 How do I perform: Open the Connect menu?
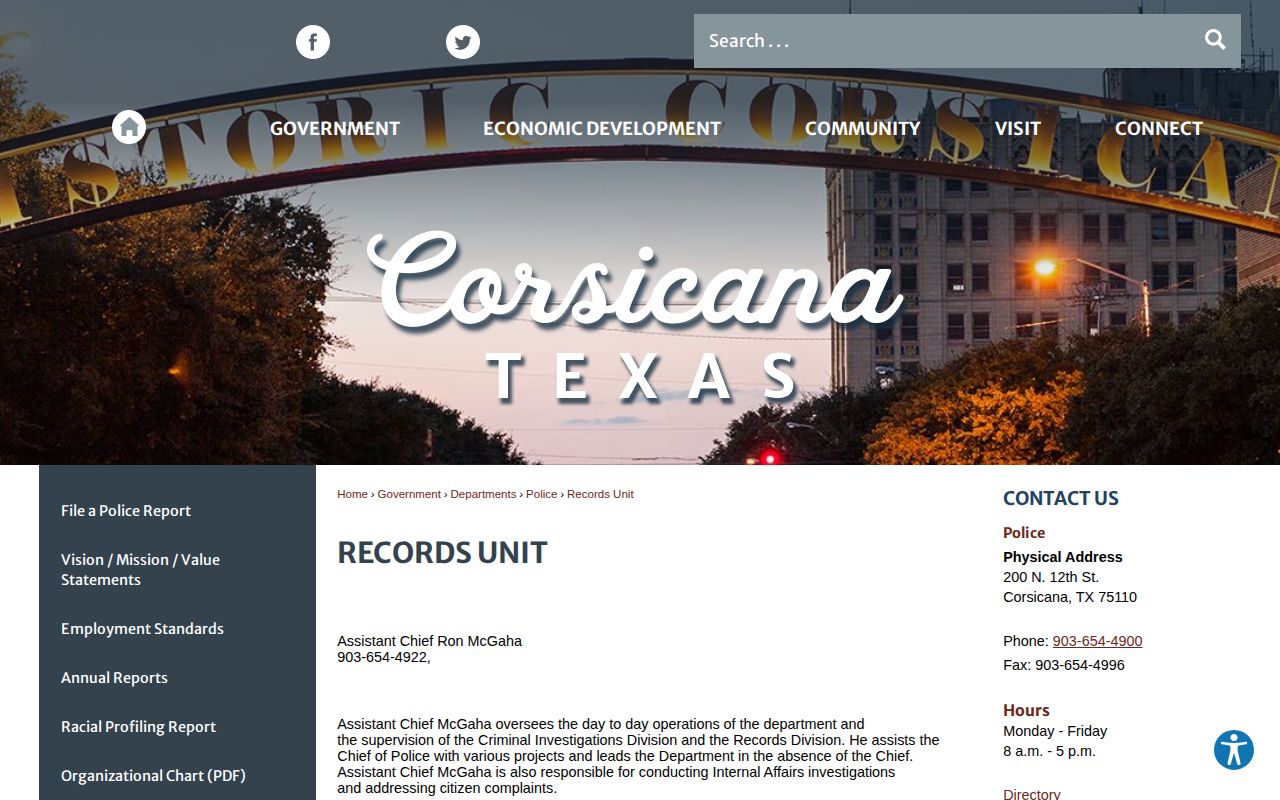[x=1159, y=128]
